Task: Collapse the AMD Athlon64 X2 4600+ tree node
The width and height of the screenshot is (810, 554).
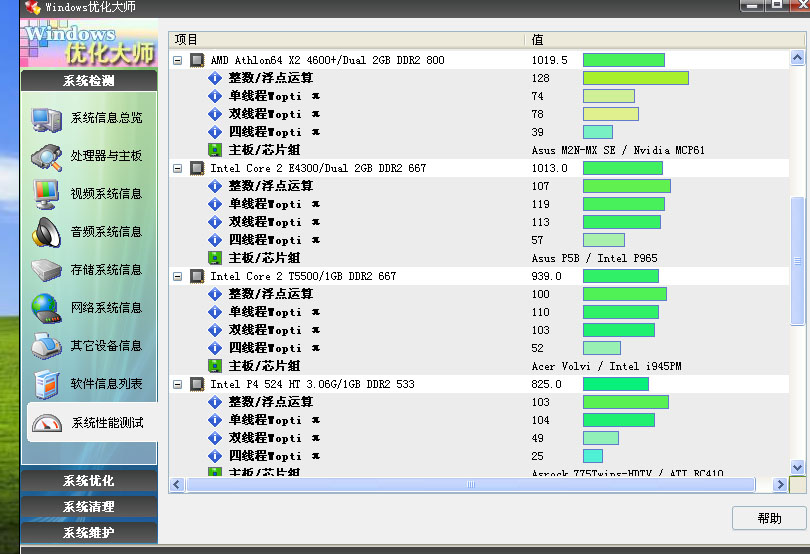Action: [178, 60]
